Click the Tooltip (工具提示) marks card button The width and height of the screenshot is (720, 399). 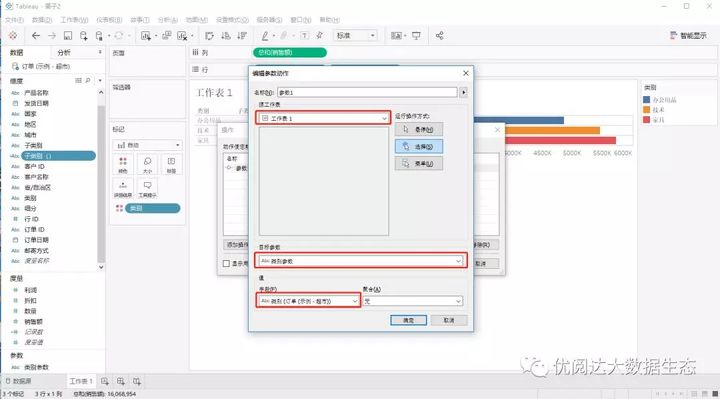coord(147,189)
